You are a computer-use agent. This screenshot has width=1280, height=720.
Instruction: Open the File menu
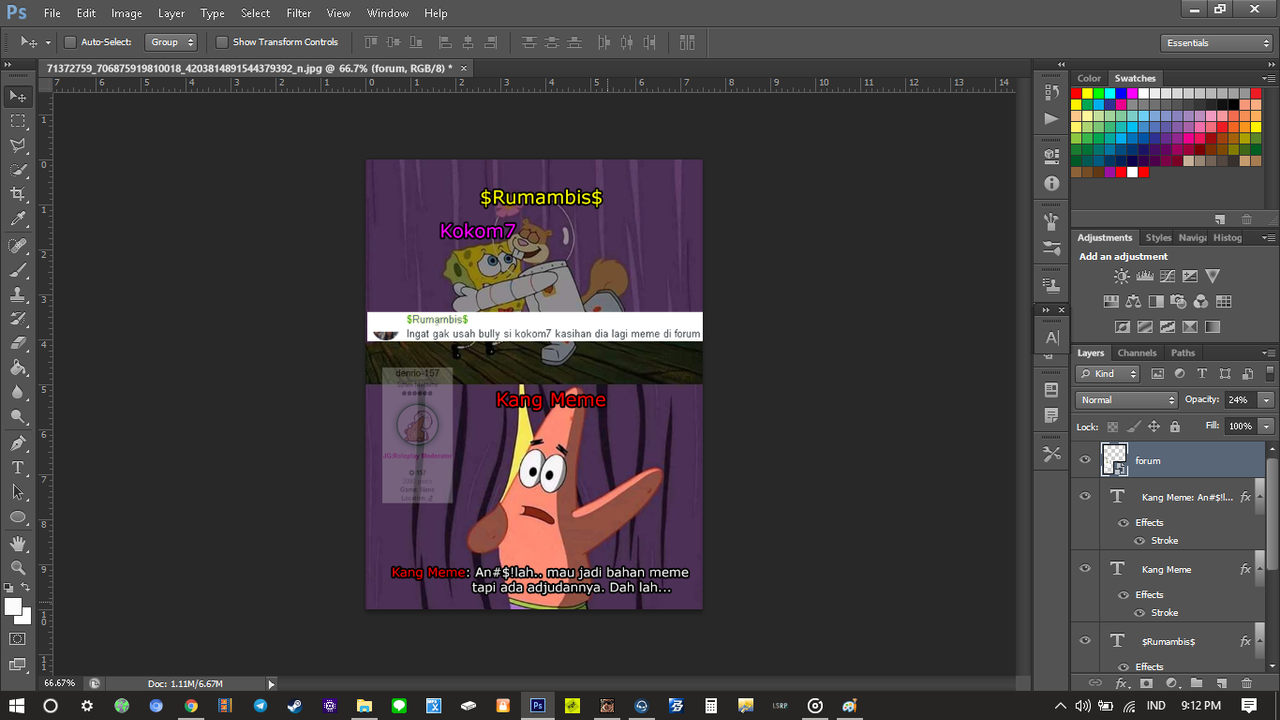(x=52, y=13)
